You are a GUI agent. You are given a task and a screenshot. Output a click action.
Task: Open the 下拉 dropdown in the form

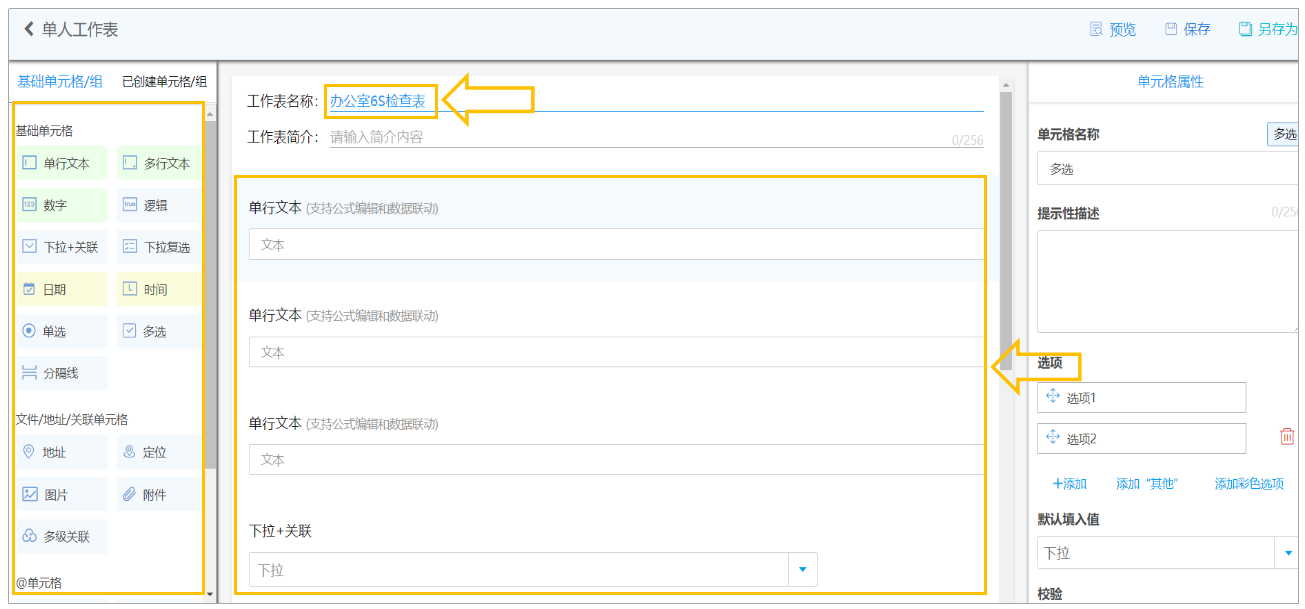point(533,570)
